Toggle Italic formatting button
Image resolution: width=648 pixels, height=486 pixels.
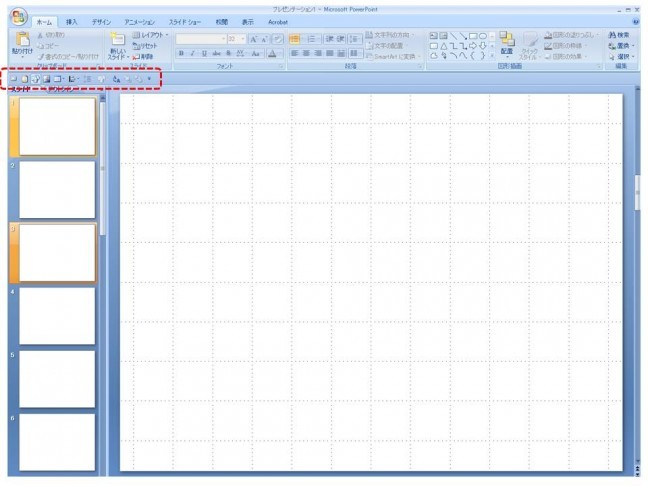(x=192, y=53)
